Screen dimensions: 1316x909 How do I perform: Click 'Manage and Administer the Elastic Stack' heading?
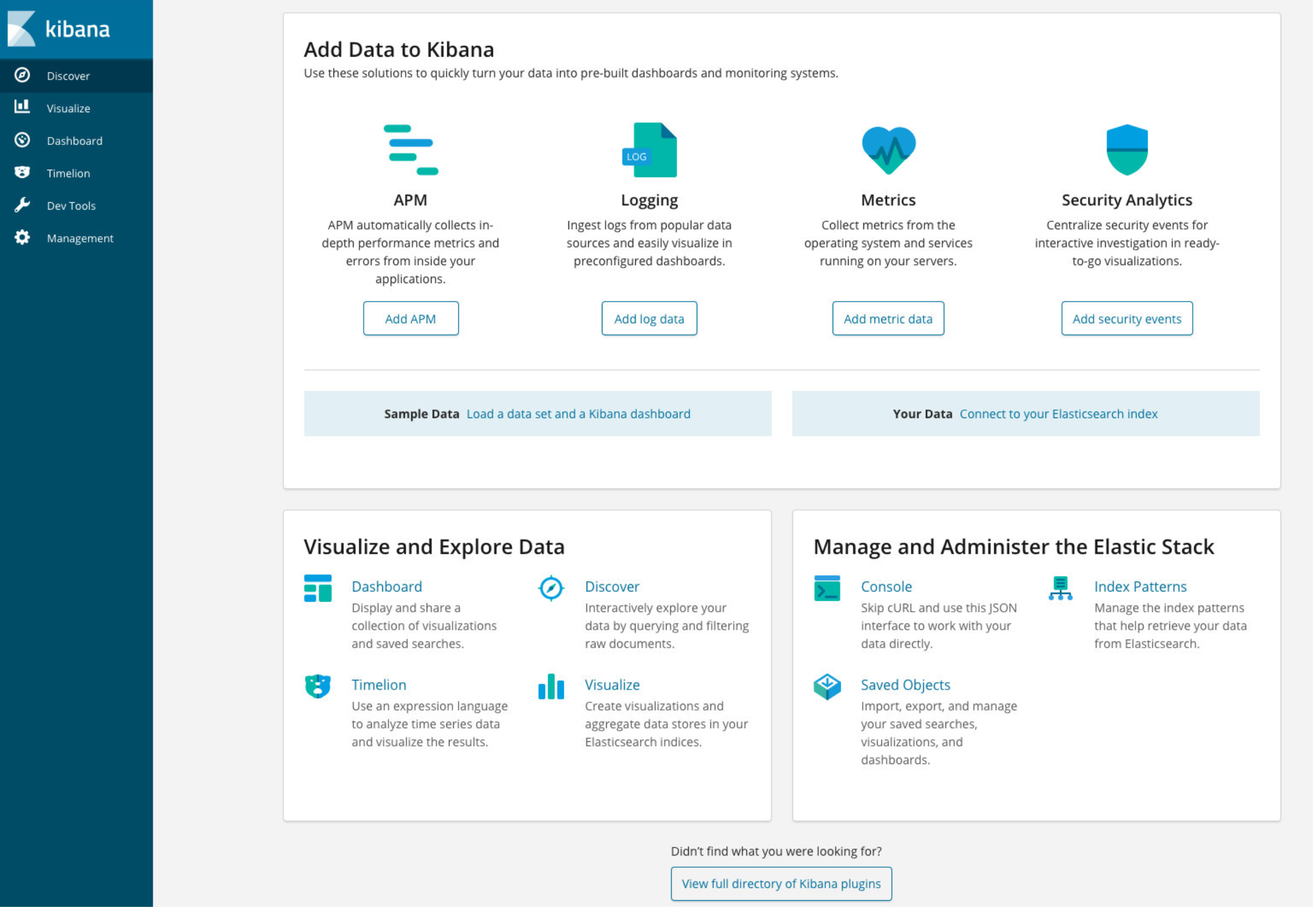point(1015,547)
